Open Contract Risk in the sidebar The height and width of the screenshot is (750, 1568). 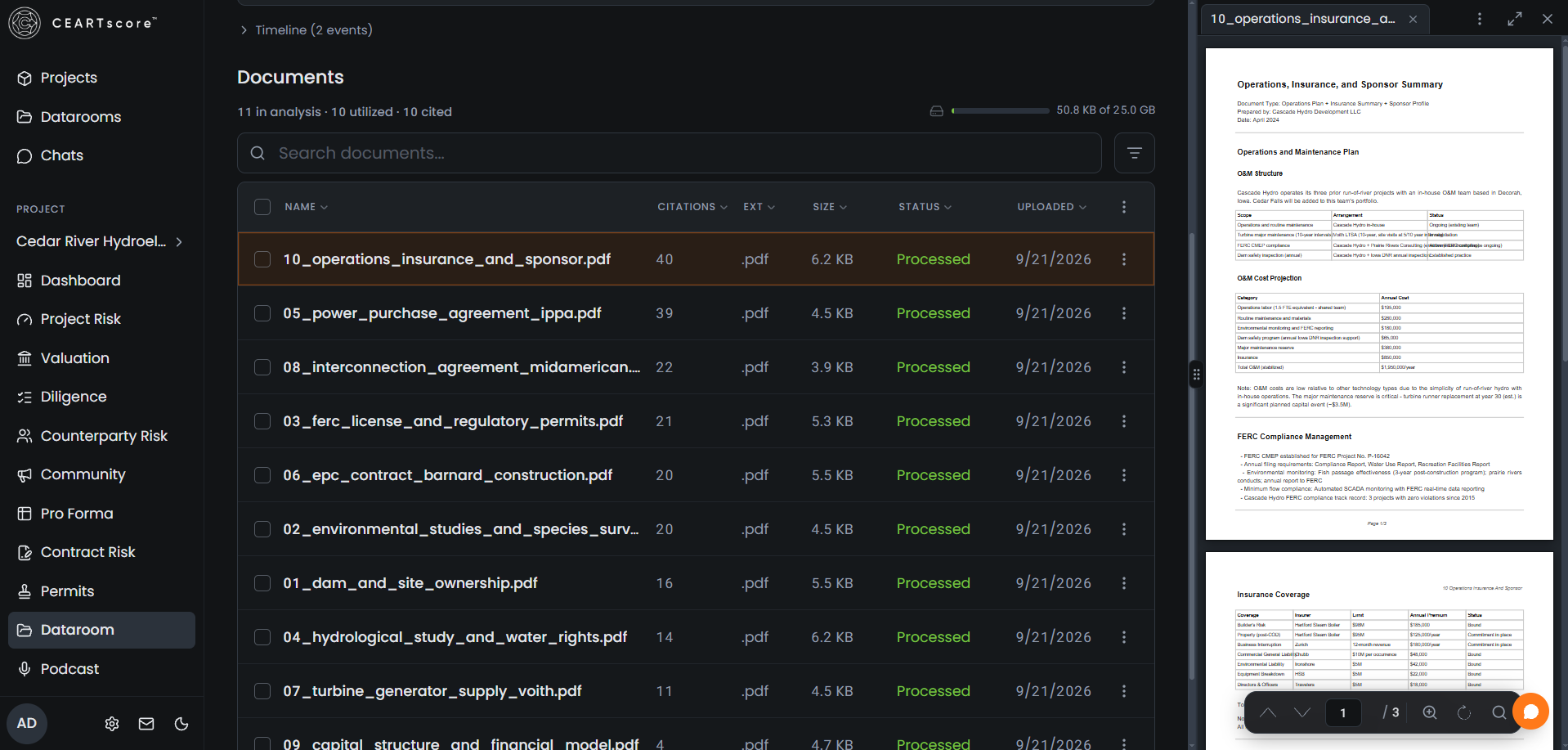[87, 552]
